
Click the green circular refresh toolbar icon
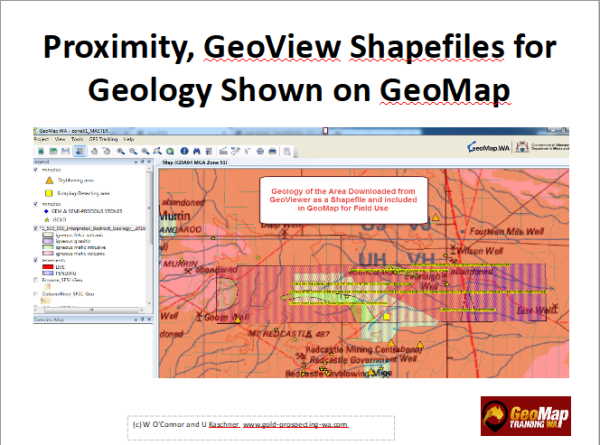point(170,151)
